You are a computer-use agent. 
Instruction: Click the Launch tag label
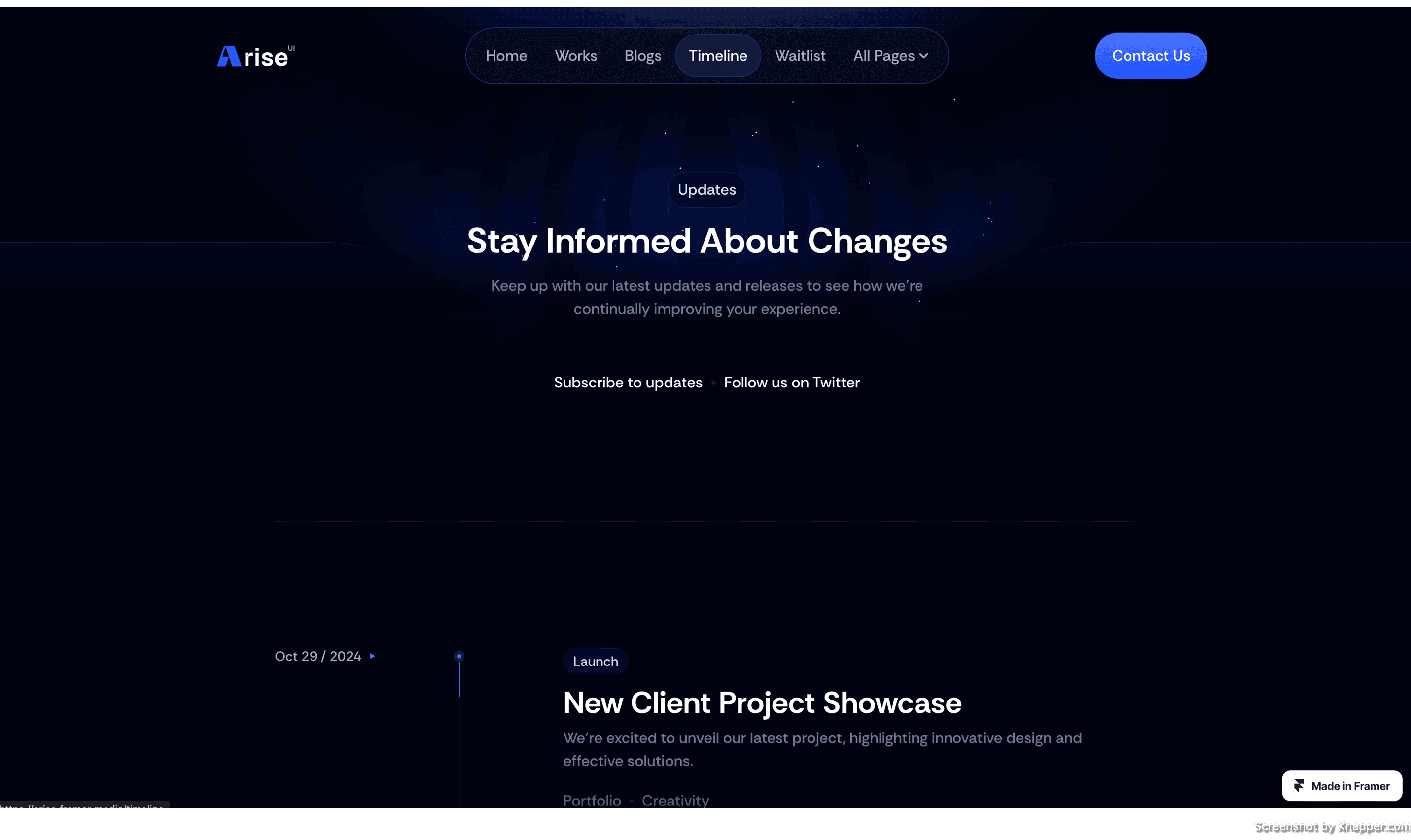(595, 661)
